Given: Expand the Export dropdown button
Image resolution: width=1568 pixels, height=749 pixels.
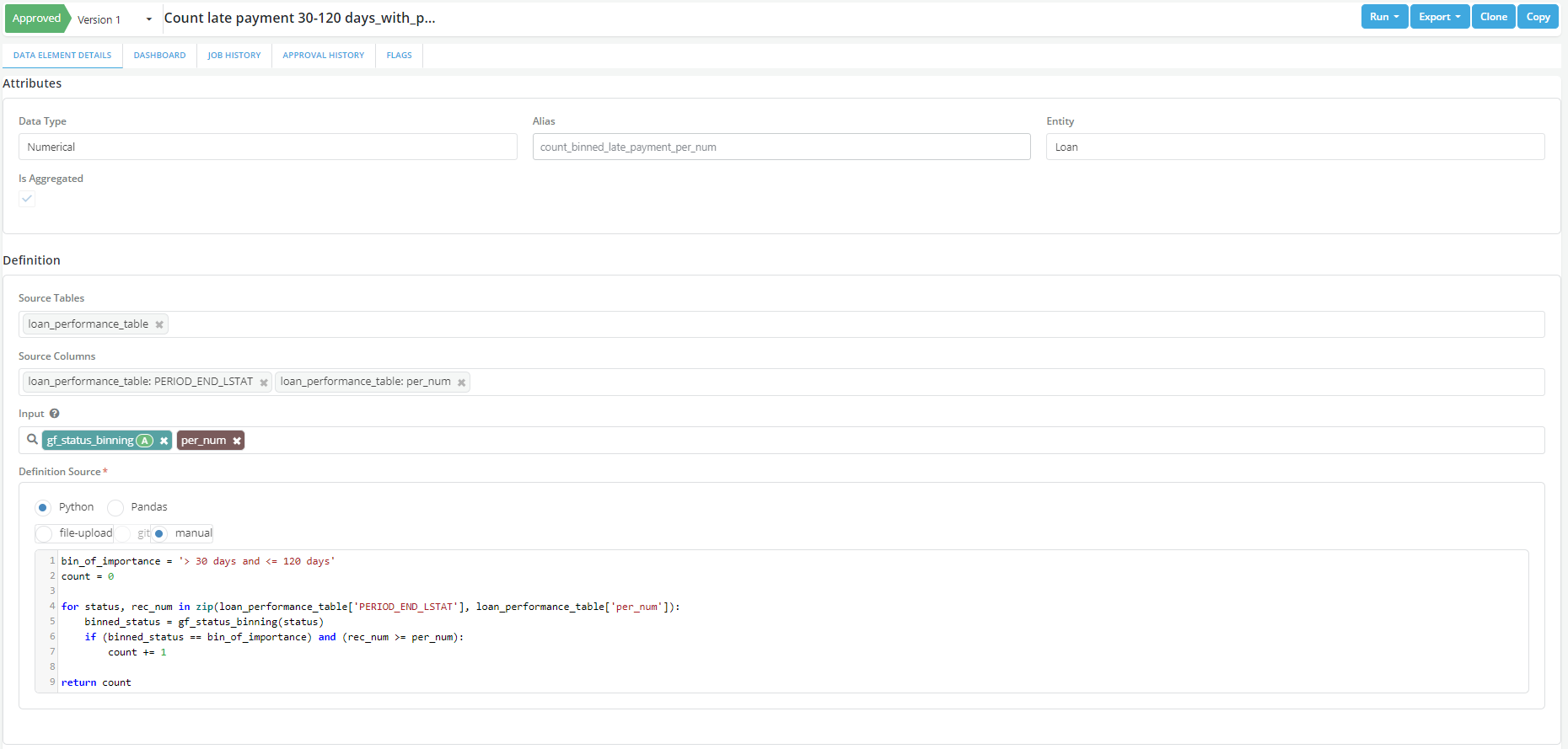Looking at the screenshot, I should coord(1439,17).
